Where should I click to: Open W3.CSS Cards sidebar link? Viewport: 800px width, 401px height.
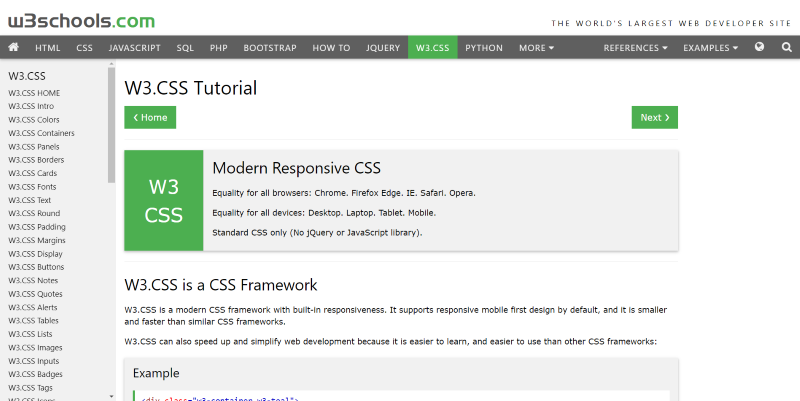tap(33, 173)
